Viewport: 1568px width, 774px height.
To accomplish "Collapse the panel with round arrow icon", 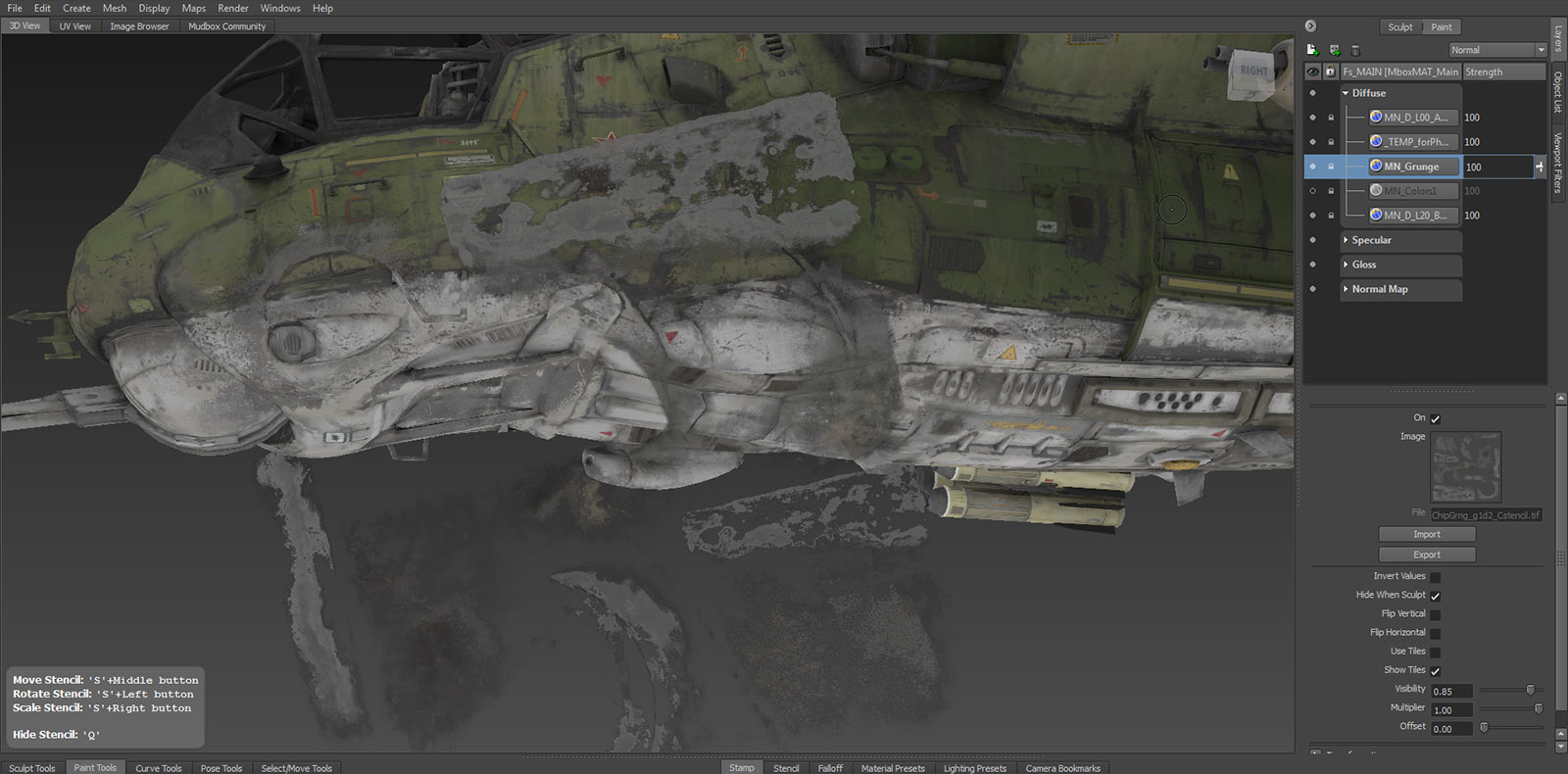I will 1311,26.
